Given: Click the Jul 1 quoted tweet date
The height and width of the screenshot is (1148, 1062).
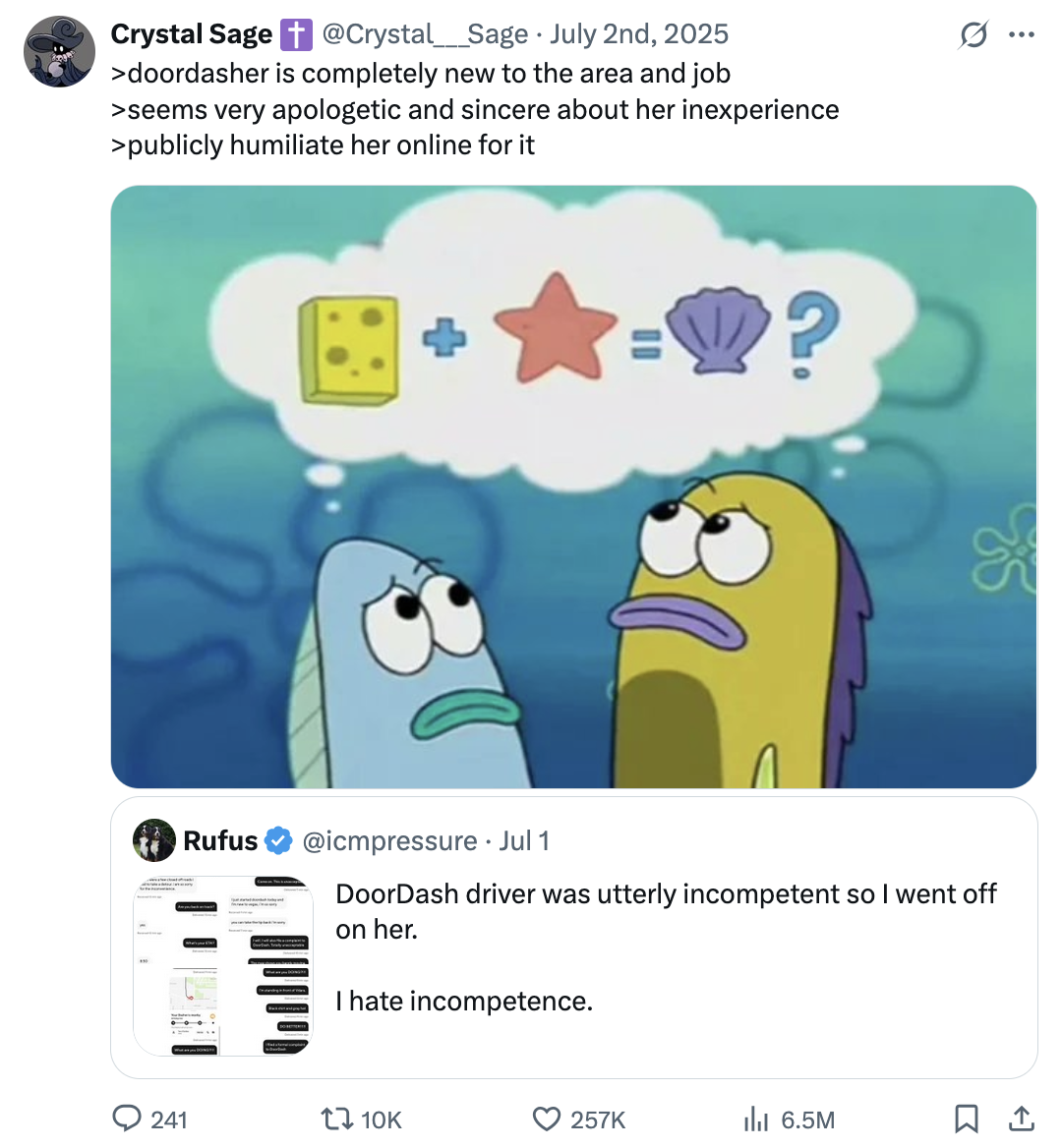Looking at the screenshot, I should (x=524, y=841).
